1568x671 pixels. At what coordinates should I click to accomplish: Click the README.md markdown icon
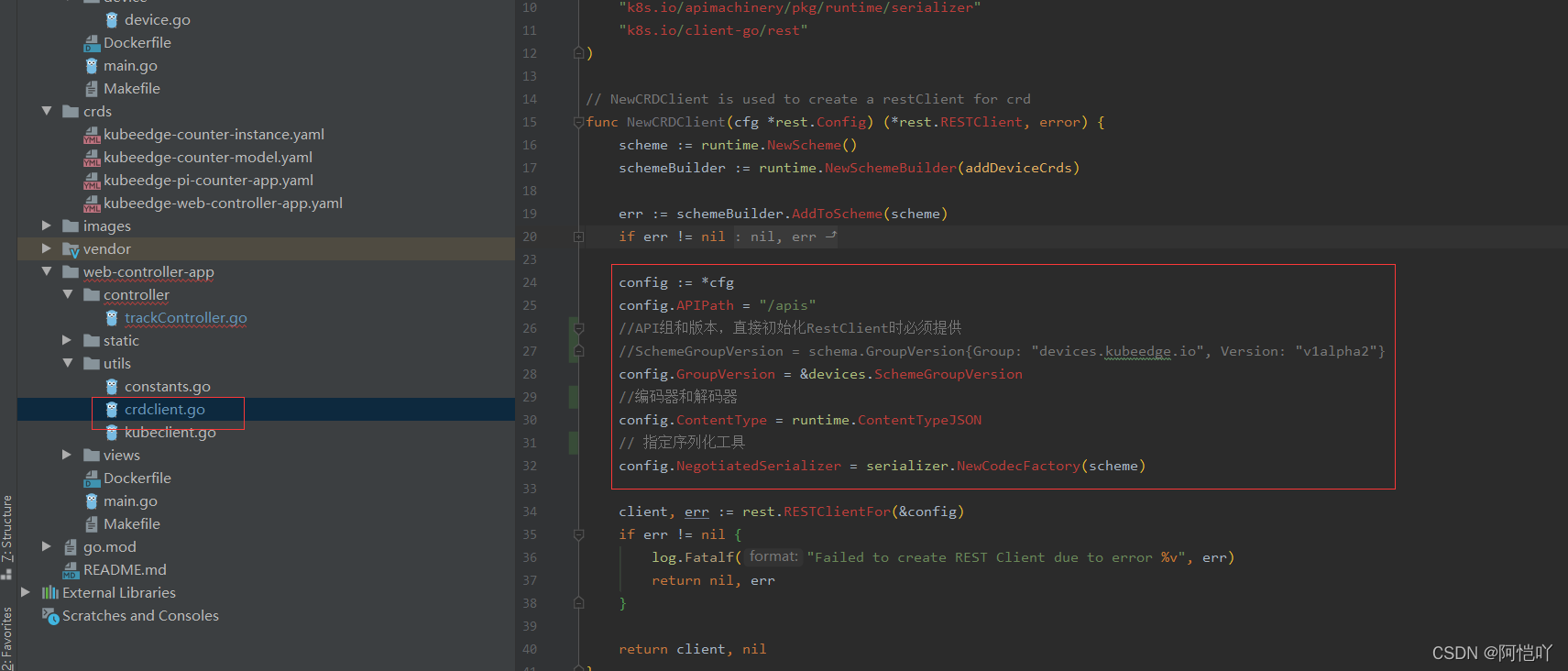(x=71, y=570)
